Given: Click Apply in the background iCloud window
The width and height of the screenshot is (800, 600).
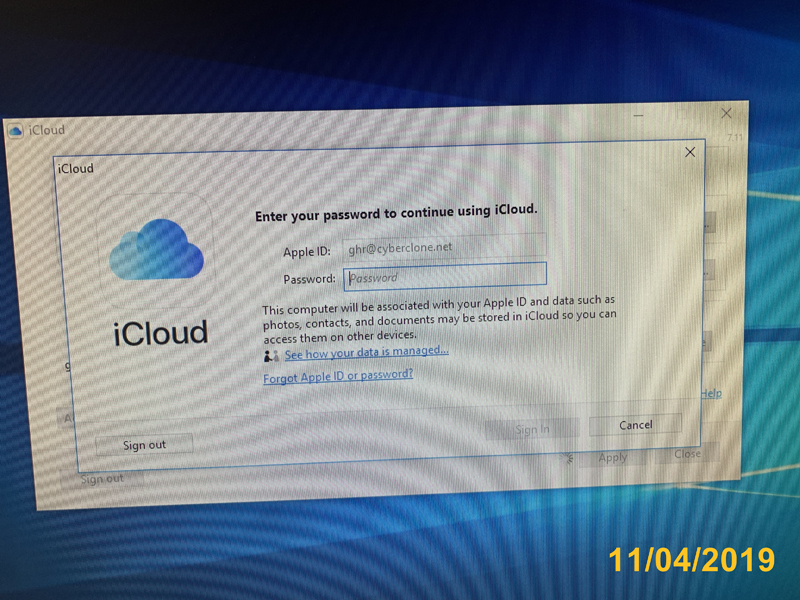Looking at the screenshot, I should [x=612, y=458].
